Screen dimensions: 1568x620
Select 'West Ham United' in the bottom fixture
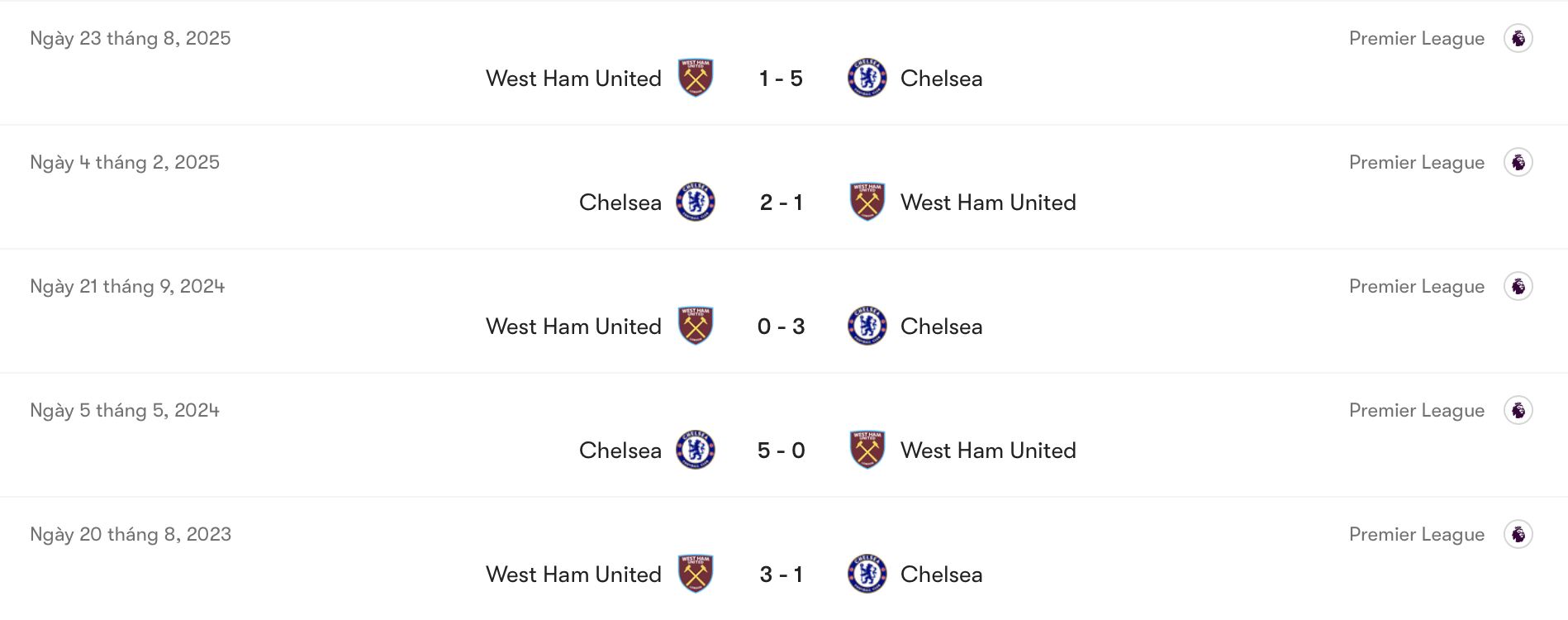(573, 574)
